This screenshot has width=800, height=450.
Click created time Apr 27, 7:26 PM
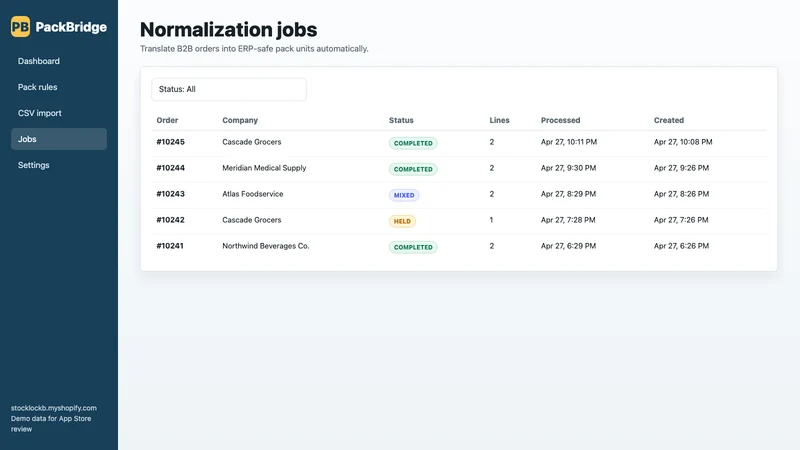click(x=681, y=220)
